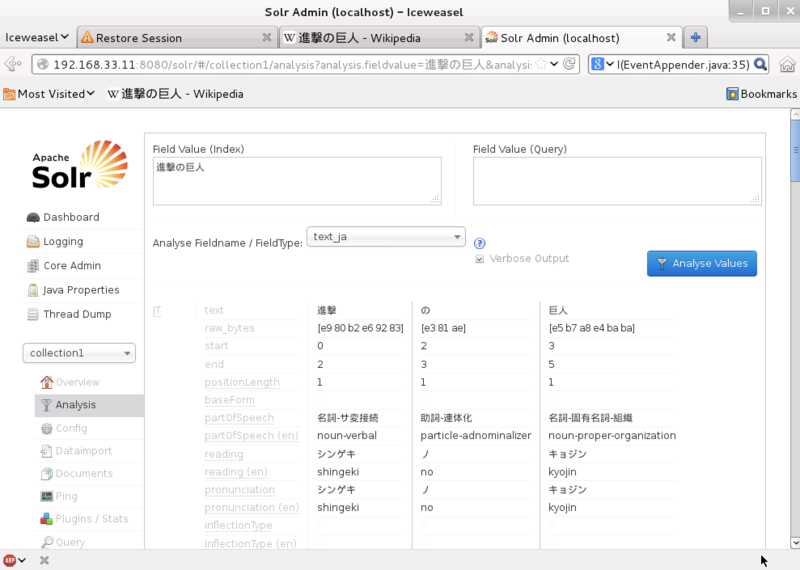Open the Iceweasel application menu
The image size is (800, 570).
(37, 37)
